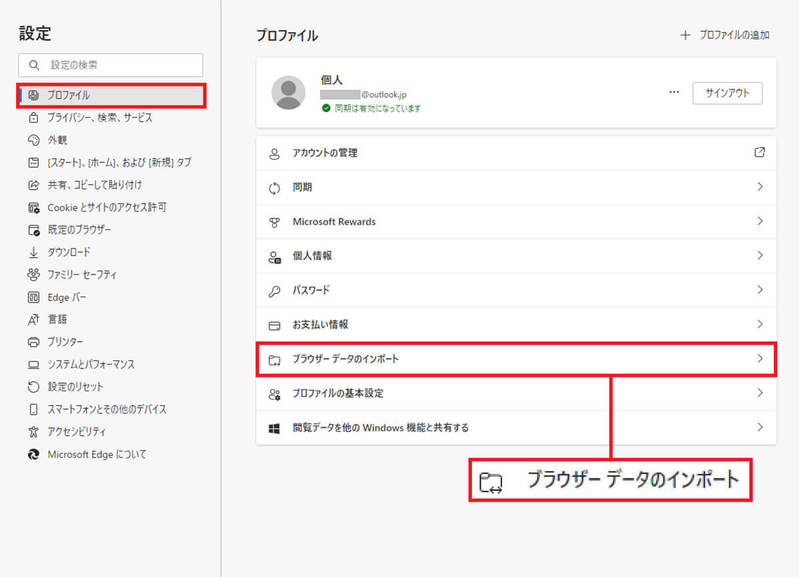Click the @outlook.jp email address text

(x=384, y=94)
